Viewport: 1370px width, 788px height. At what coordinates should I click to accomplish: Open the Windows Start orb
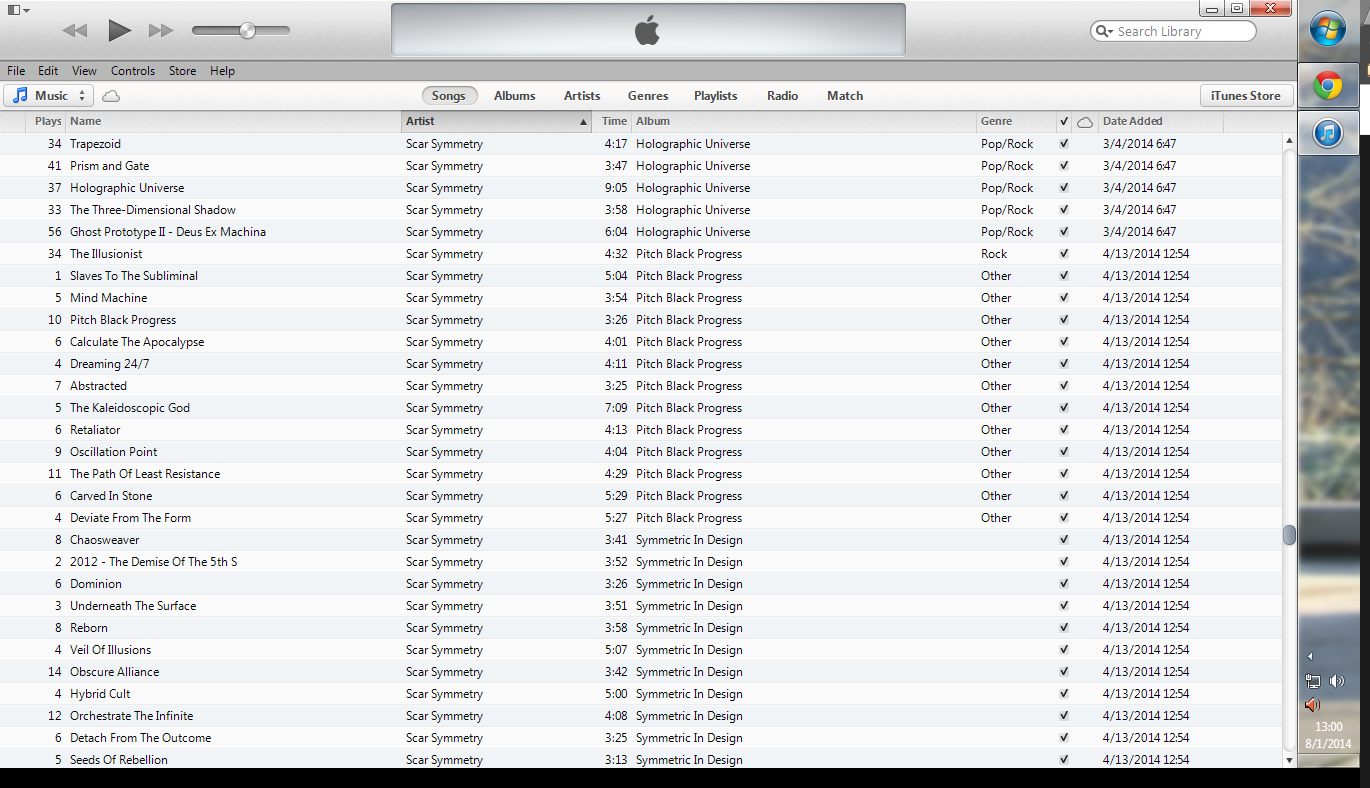(1328, 28)
